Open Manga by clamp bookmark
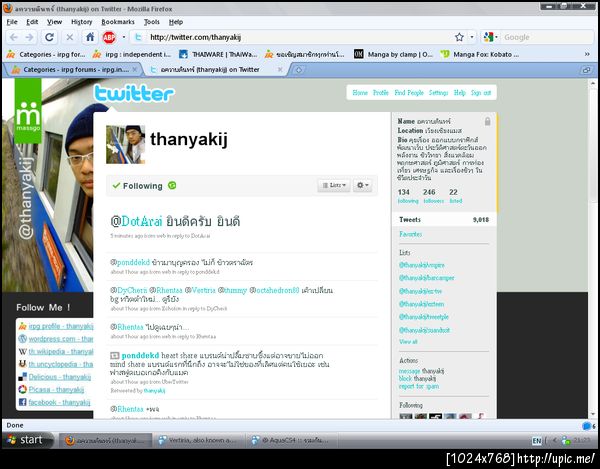Image resolution: width=600 pixels, height=469 pixels. 394,54
